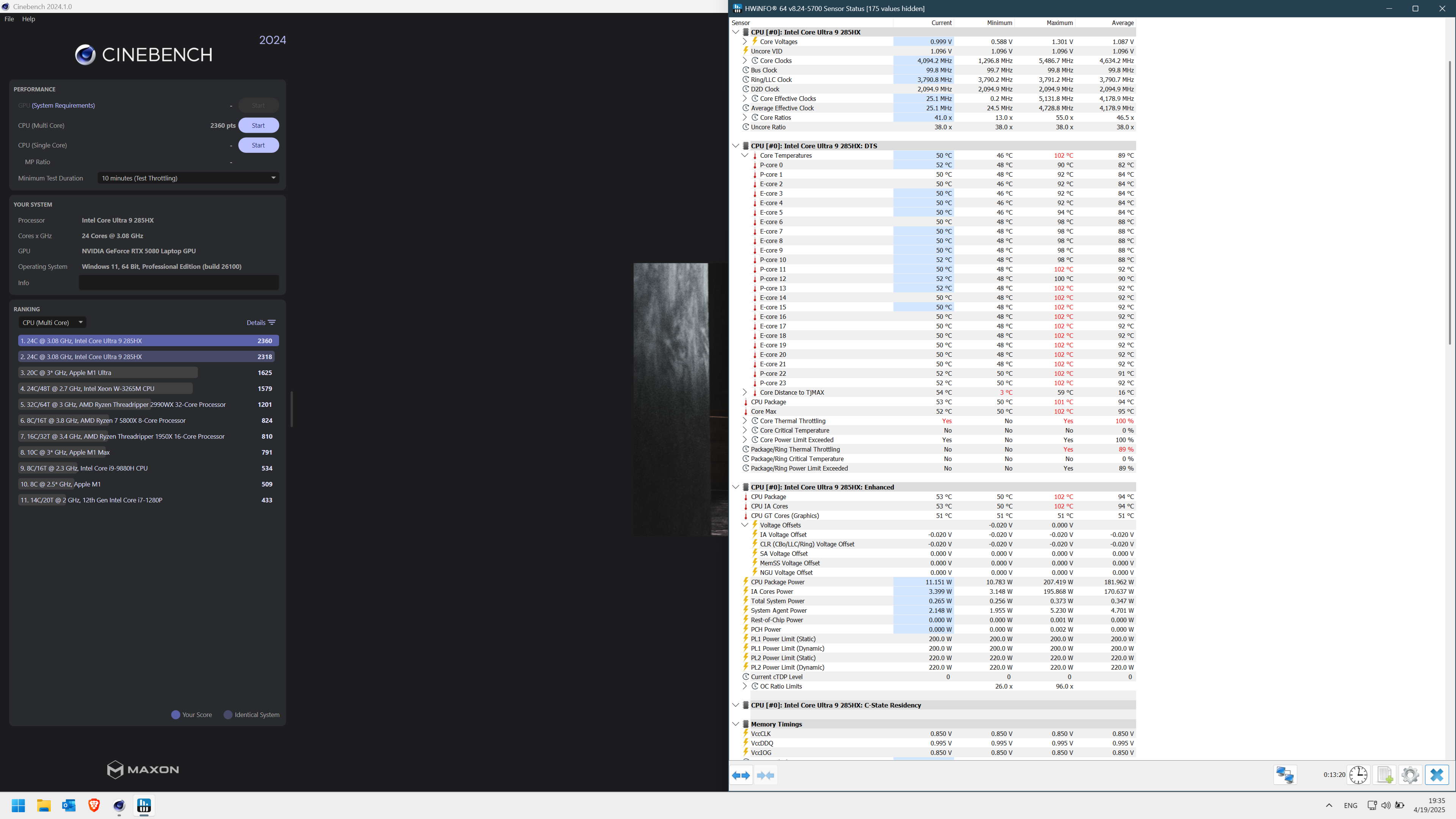Open Cinebench File menu
The height and width of the screenshot is (819, 1456).
9,19
